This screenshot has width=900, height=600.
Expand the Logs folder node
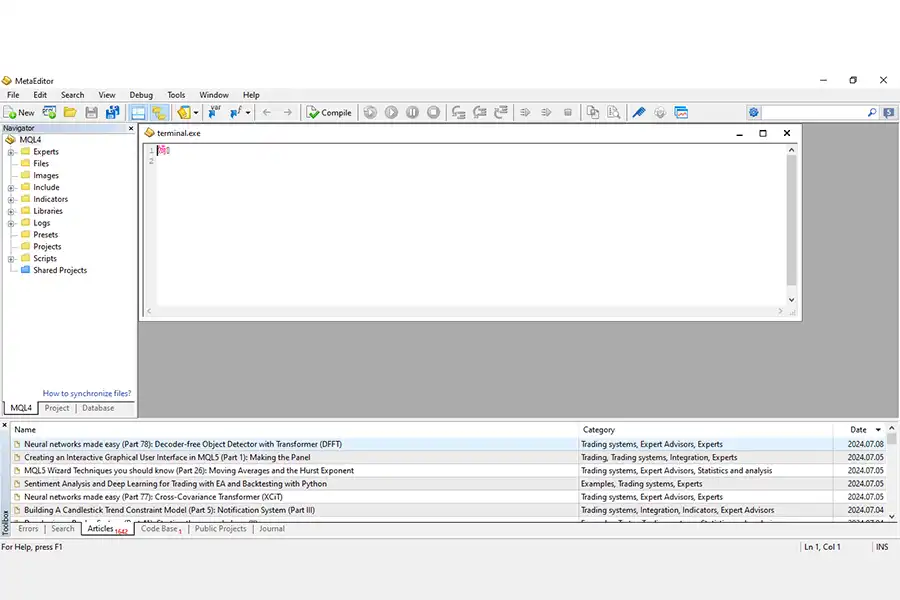pos(11,223)
